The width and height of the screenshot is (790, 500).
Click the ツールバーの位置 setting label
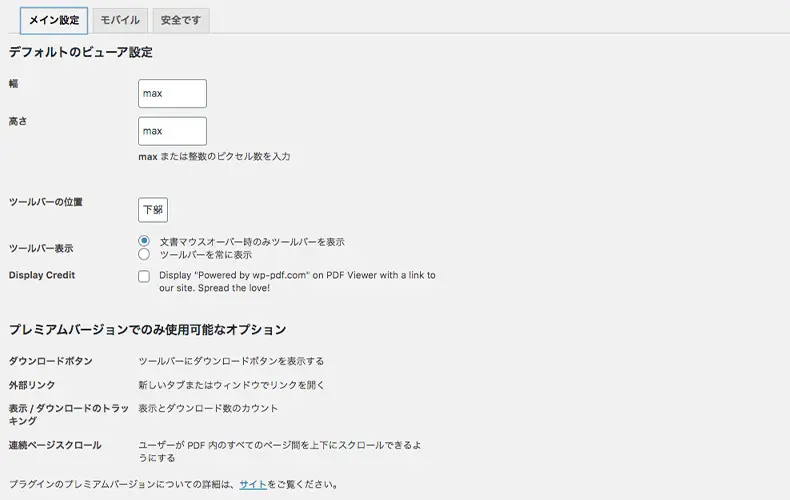[x=46, y=202]
